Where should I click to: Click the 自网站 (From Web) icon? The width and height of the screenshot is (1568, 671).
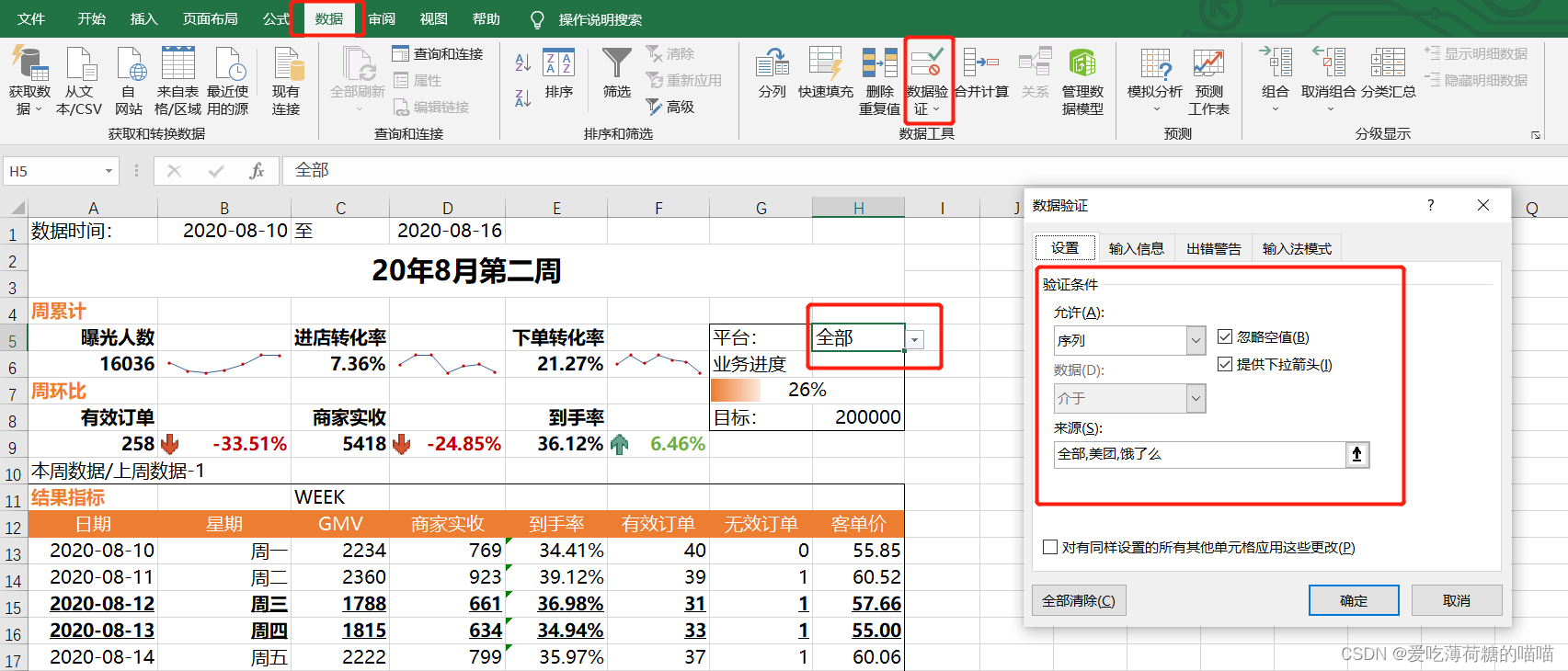[x=130, y=64]
